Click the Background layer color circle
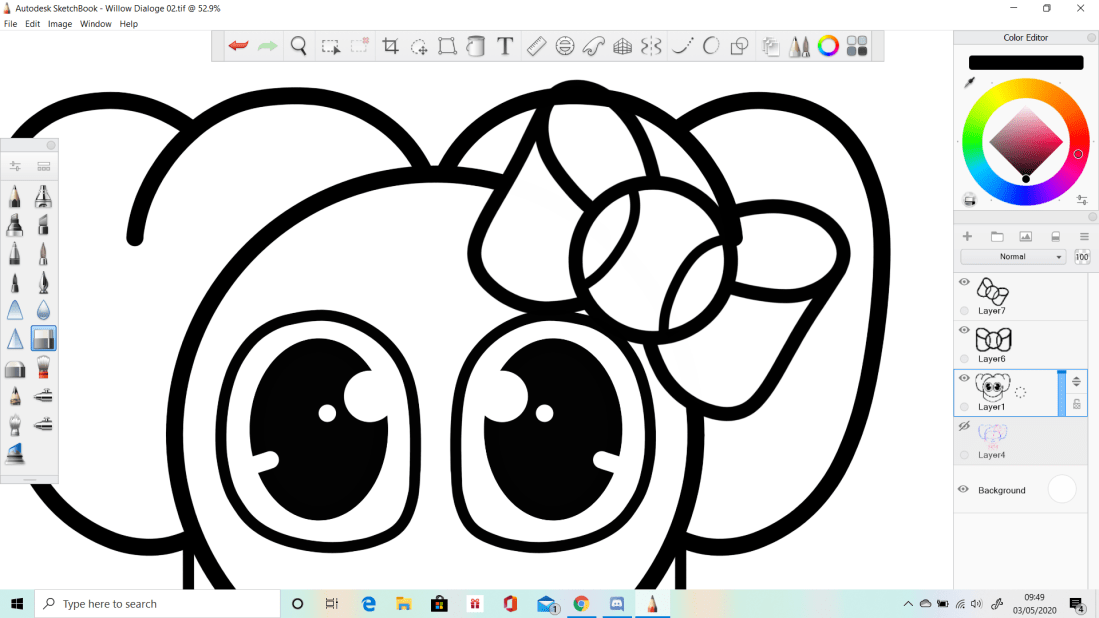 (x=1061, y=489)
